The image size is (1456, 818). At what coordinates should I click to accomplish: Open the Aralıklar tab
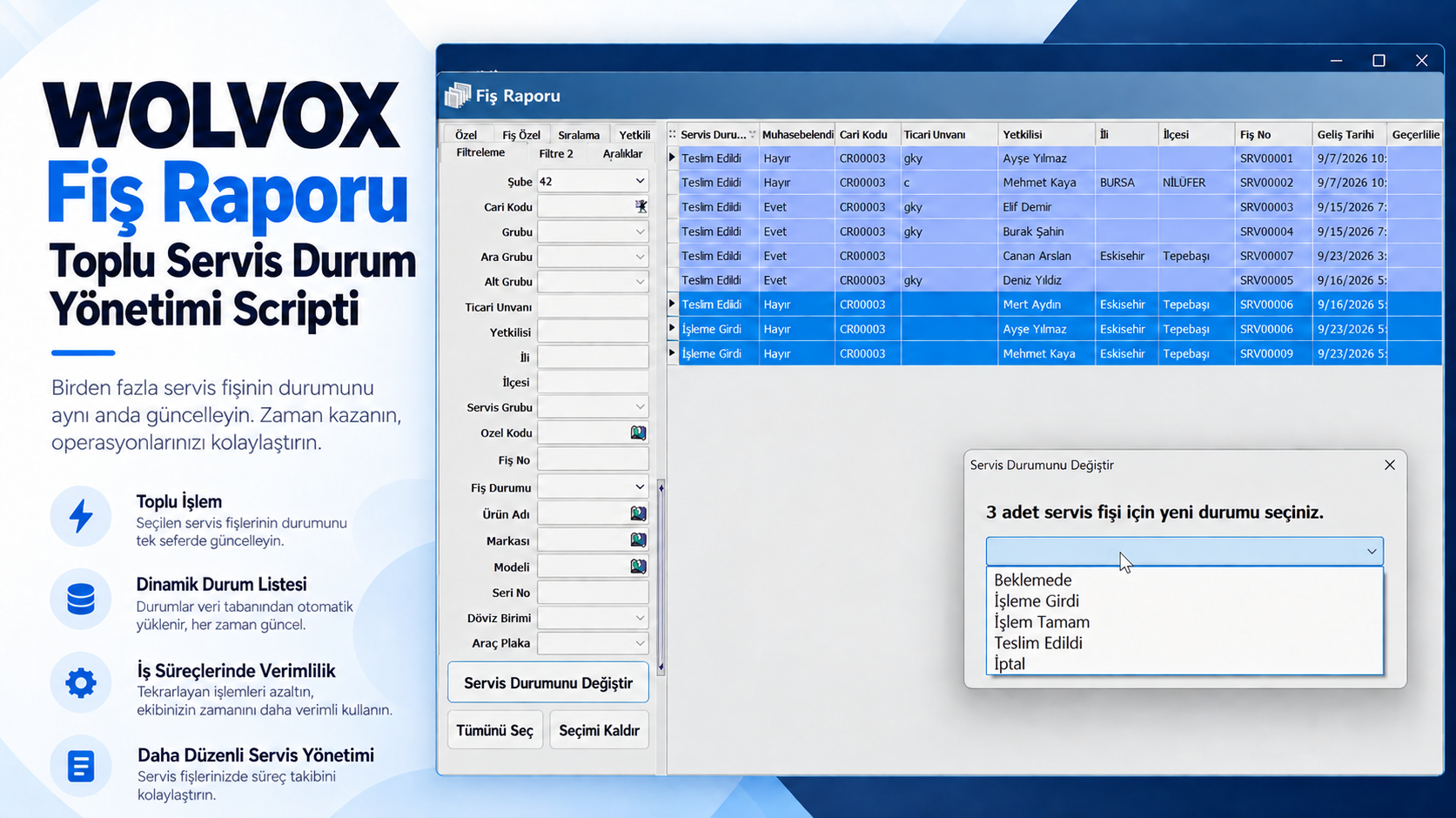click(x=622, y=154)
